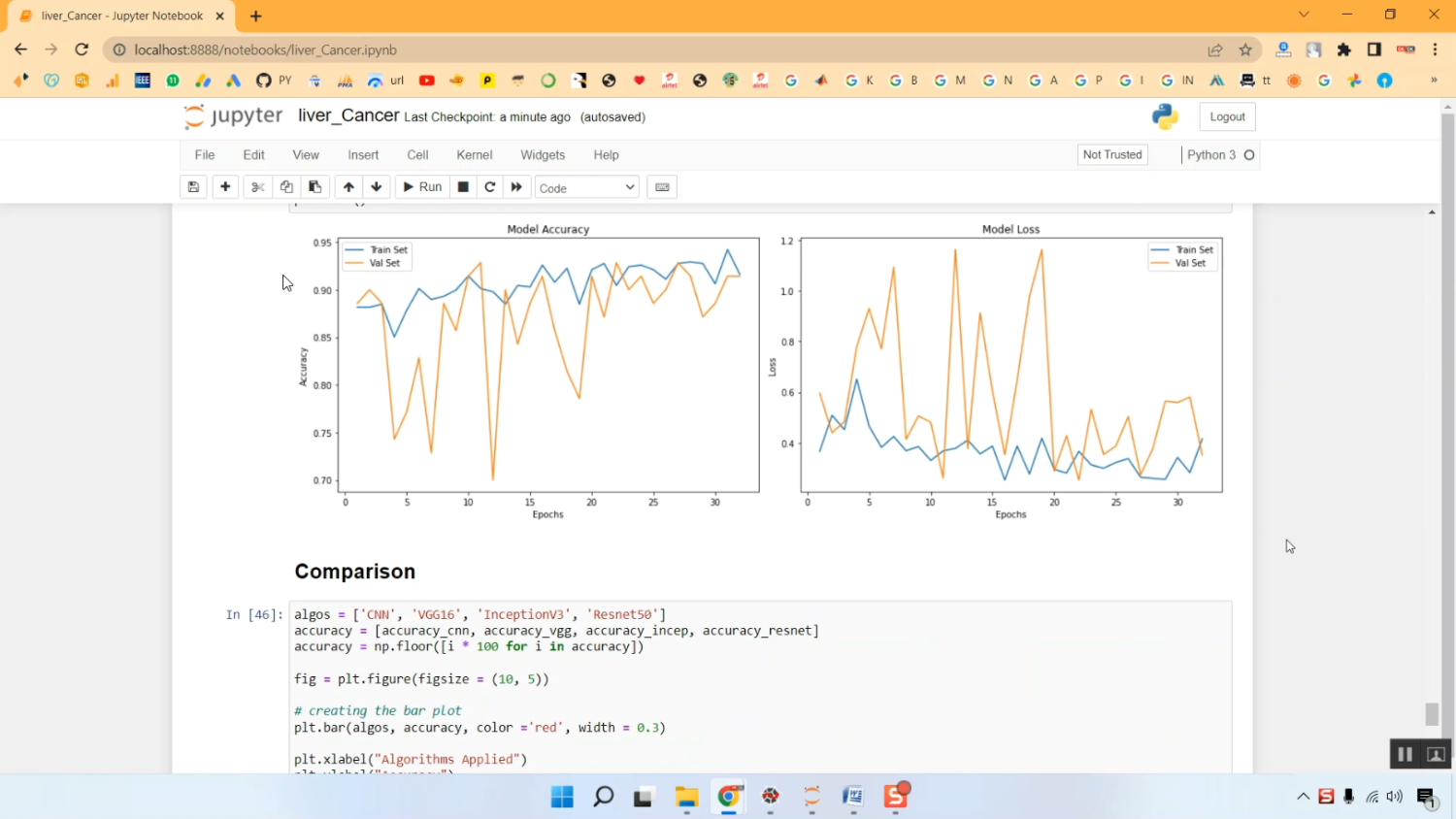This screenshot has width=1456, height=819.
Task: Click the browser address bar URL
Action: 266,49
